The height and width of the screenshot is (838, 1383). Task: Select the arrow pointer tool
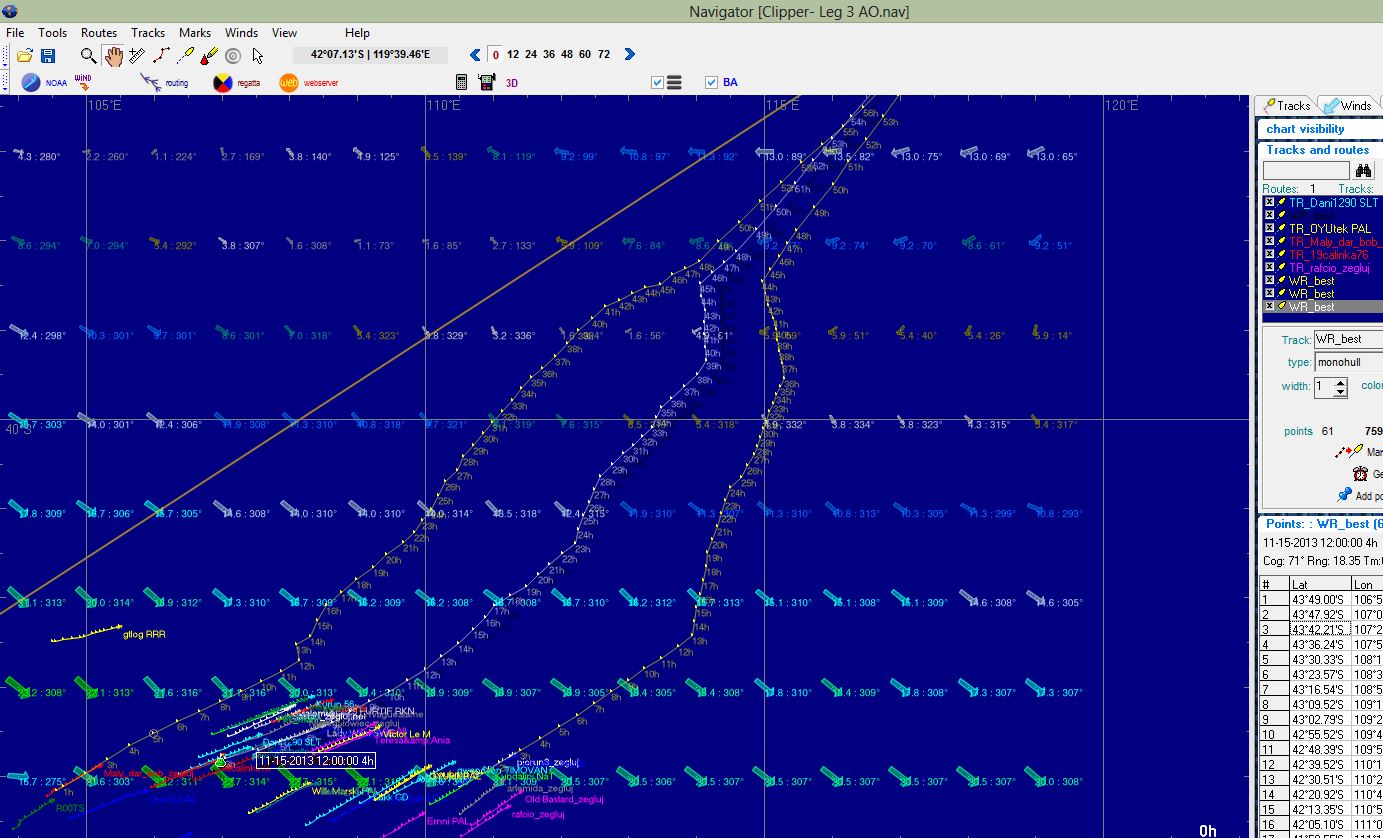click(257, 55)
